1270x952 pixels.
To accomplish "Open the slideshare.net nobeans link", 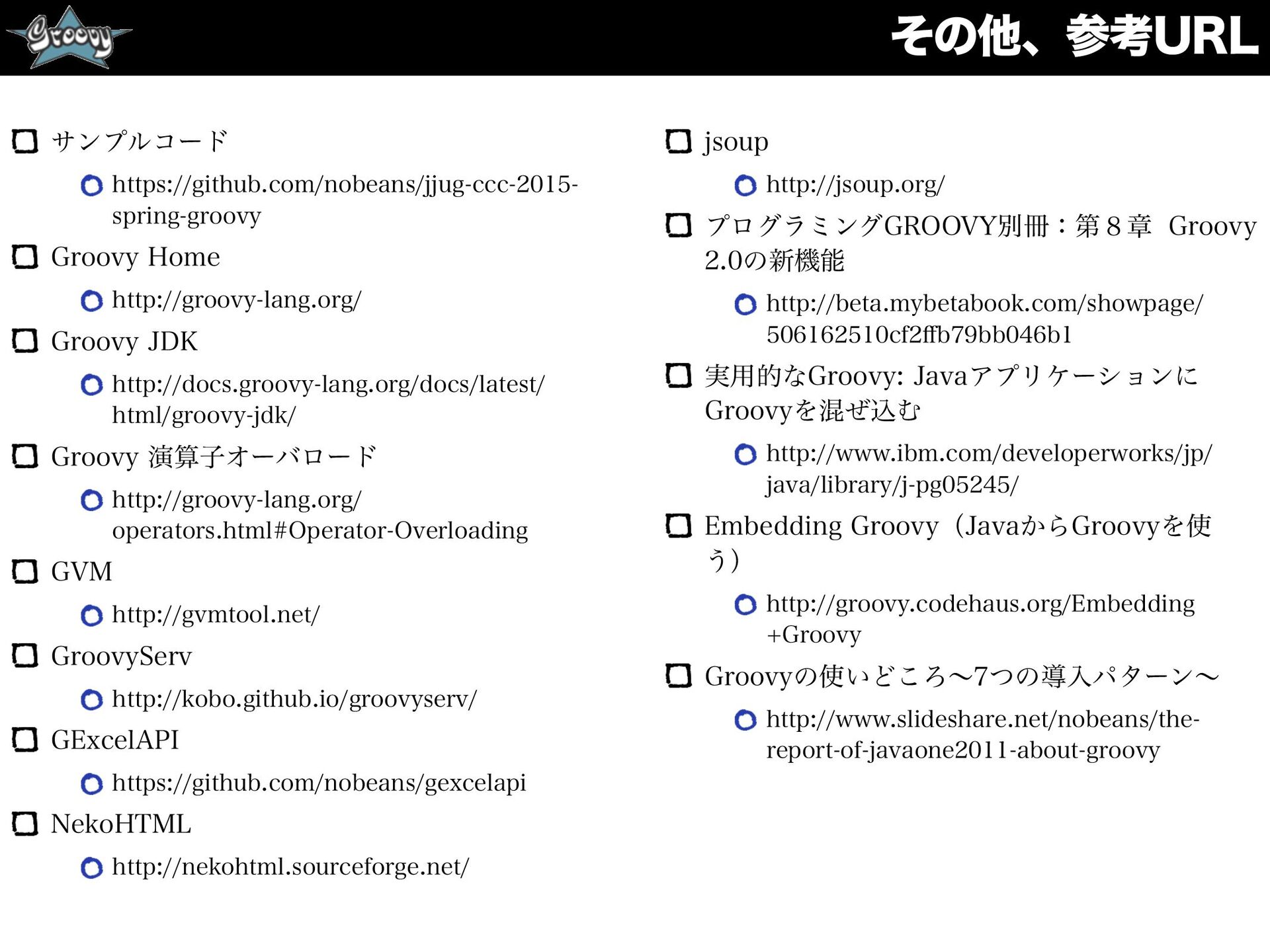I will 983,734.
